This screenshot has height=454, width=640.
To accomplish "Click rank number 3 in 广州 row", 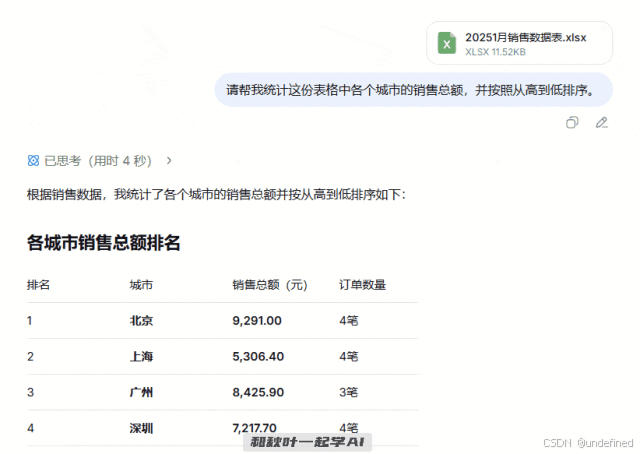I will pyautogui.click(x=30, y=392).
